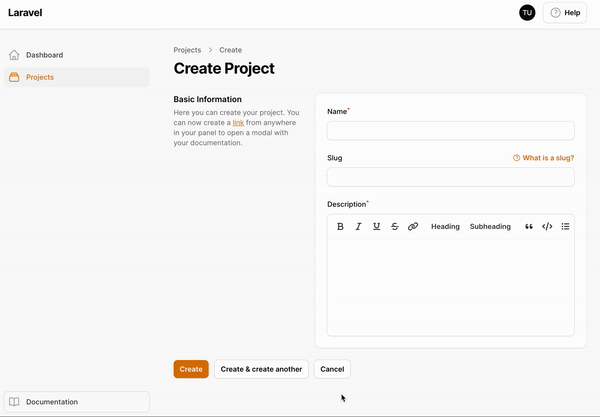Click the Dashboard home icon
Viewport: 600px width, 417px height.
[14, 55]
